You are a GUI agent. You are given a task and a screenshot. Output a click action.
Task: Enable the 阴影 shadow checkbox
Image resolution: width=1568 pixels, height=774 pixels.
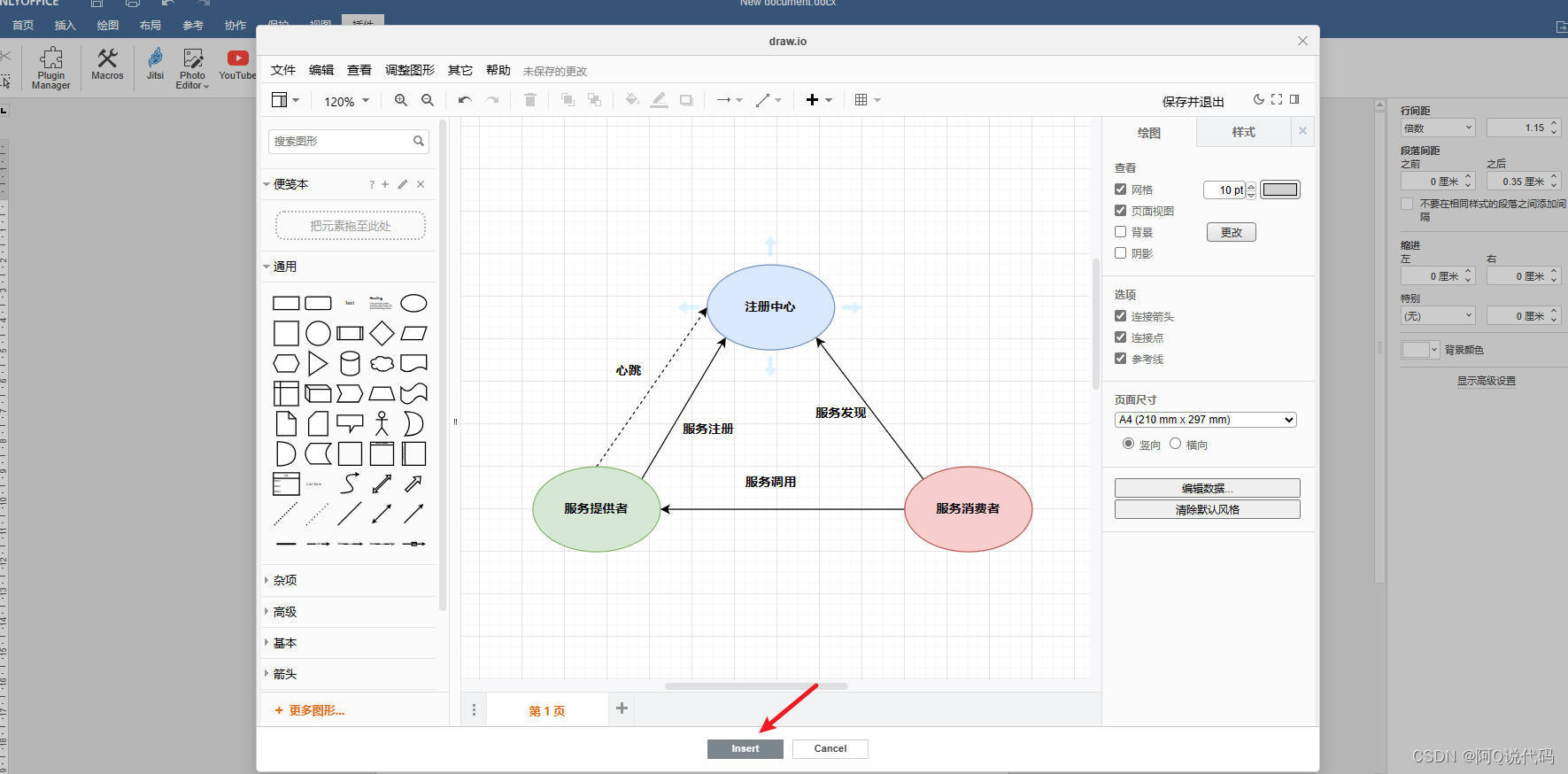1121,253
